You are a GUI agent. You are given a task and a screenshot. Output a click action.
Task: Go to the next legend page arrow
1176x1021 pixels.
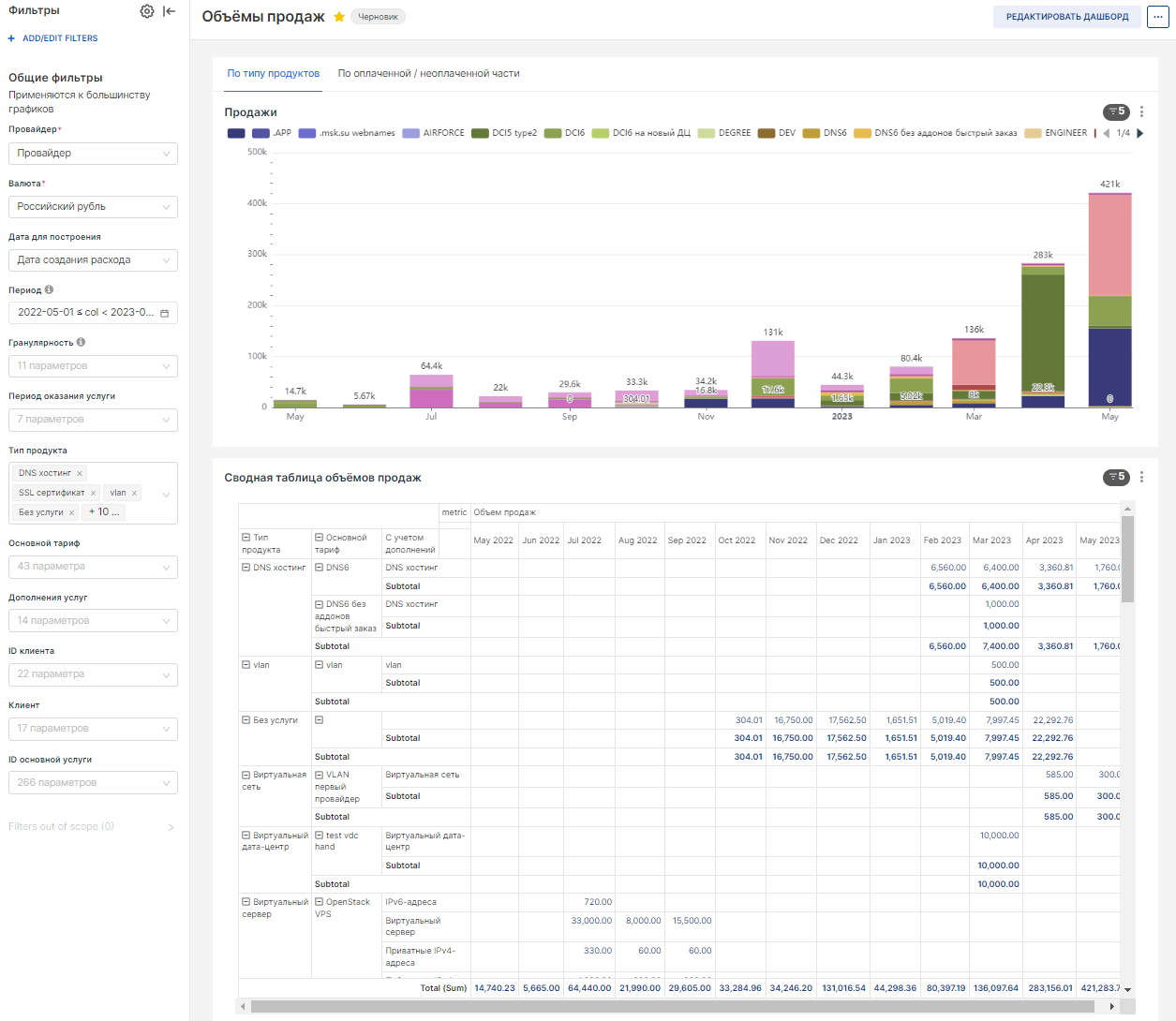[1140, 133]
